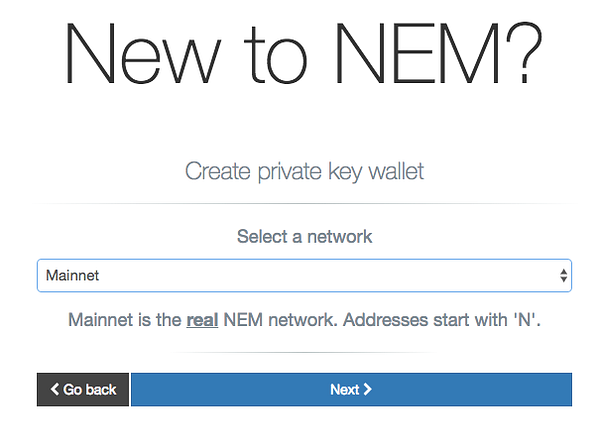Click the Go back button

[83, 389]
